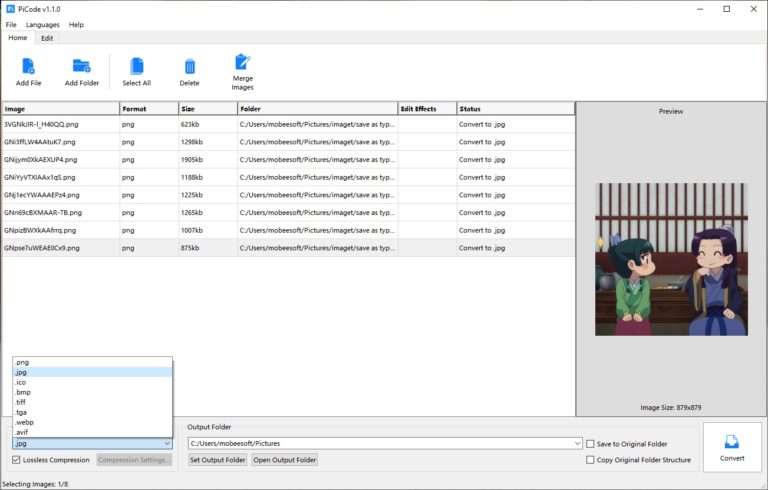The image size is (768, 490).
Task: Expand the output folder path dropdown
Action: click(577, 443)
